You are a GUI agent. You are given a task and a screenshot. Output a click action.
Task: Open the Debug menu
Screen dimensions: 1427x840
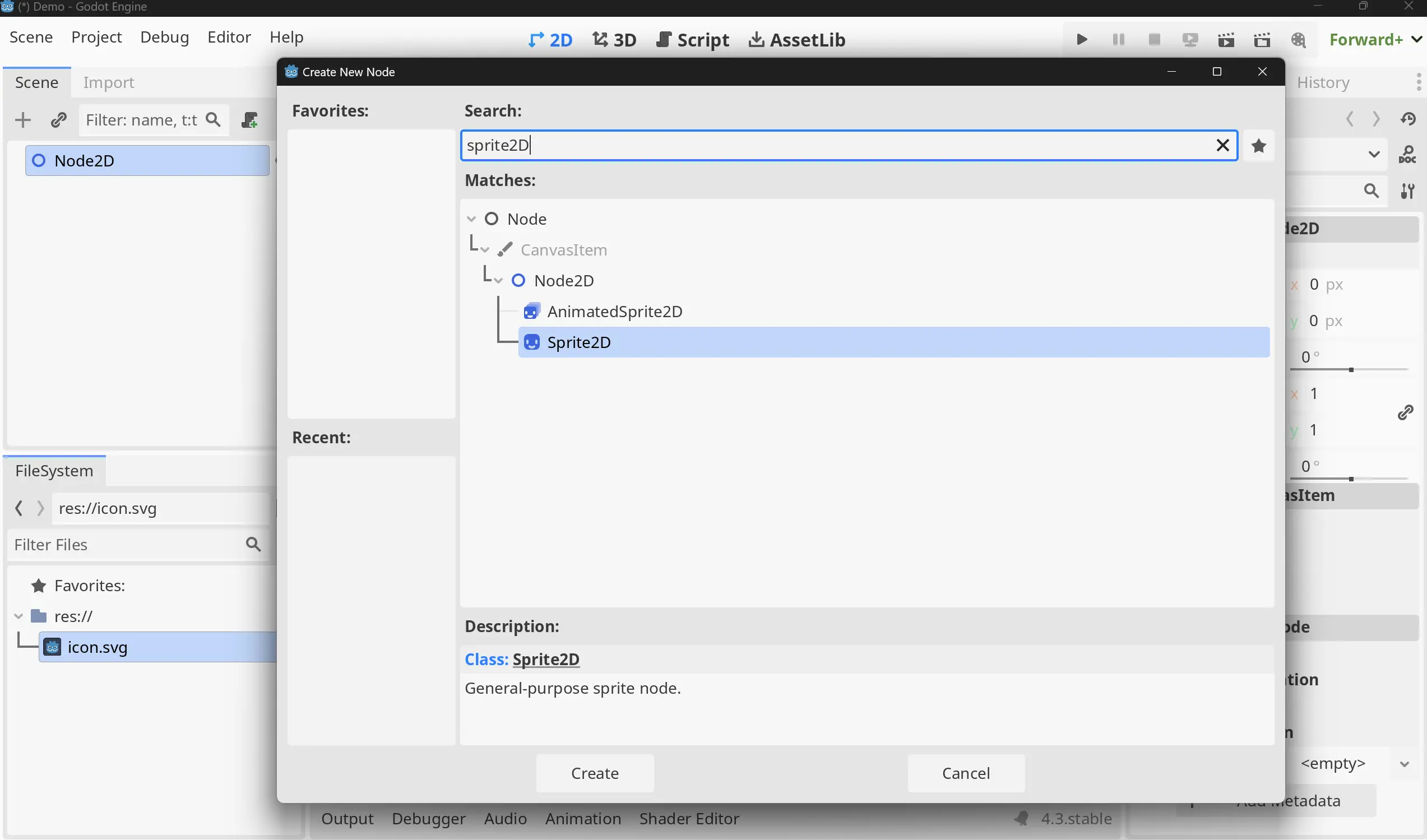point(165,38)
